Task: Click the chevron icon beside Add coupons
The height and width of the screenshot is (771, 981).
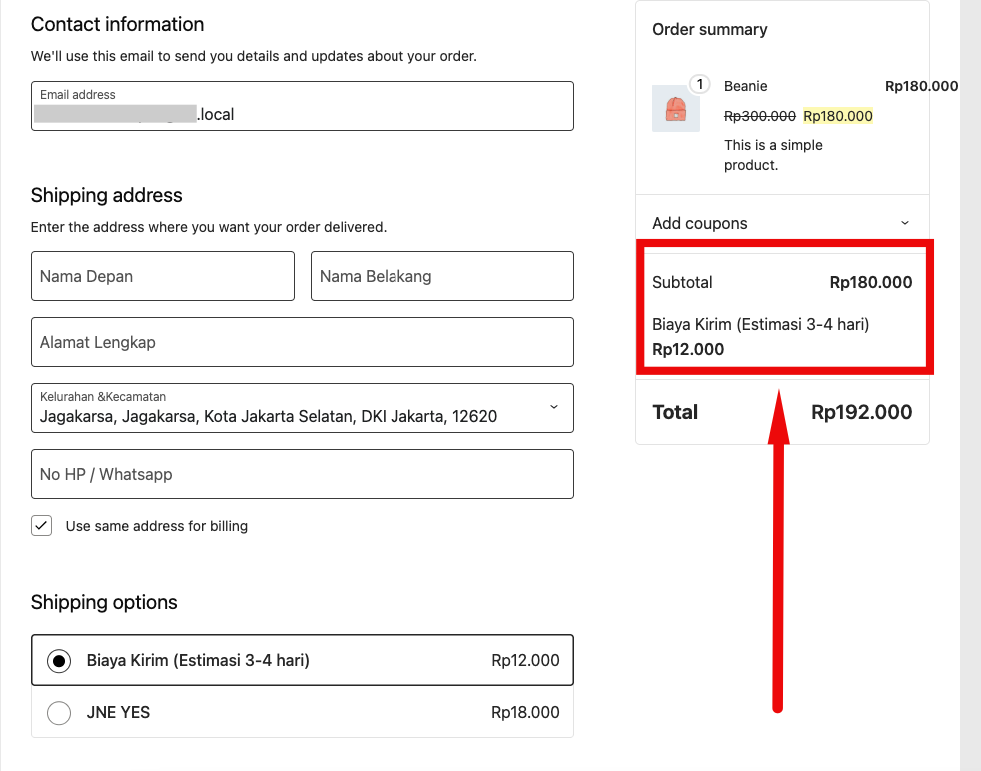Action: (x=905, y=223)
